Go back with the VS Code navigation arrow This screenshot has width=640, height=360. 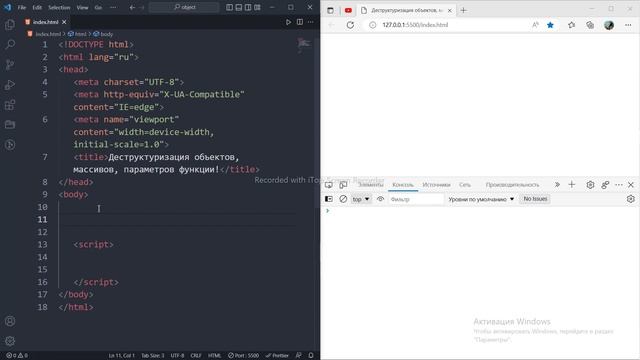click(x=132, y=7)
